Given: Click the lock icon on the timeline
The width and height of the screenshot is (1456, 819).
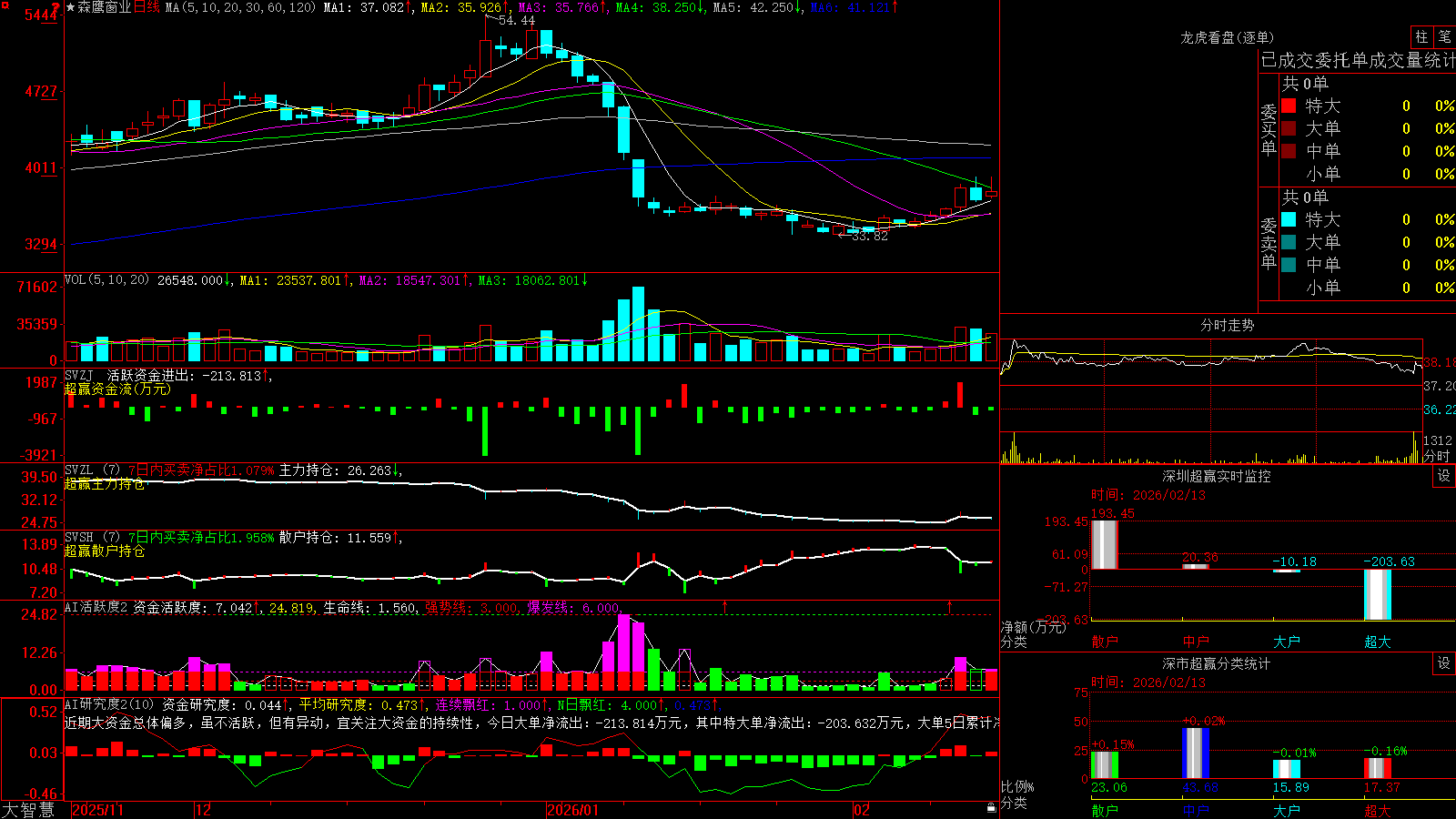Looking at the screenshot, I should pyautogui.click(x=991, y=808).
